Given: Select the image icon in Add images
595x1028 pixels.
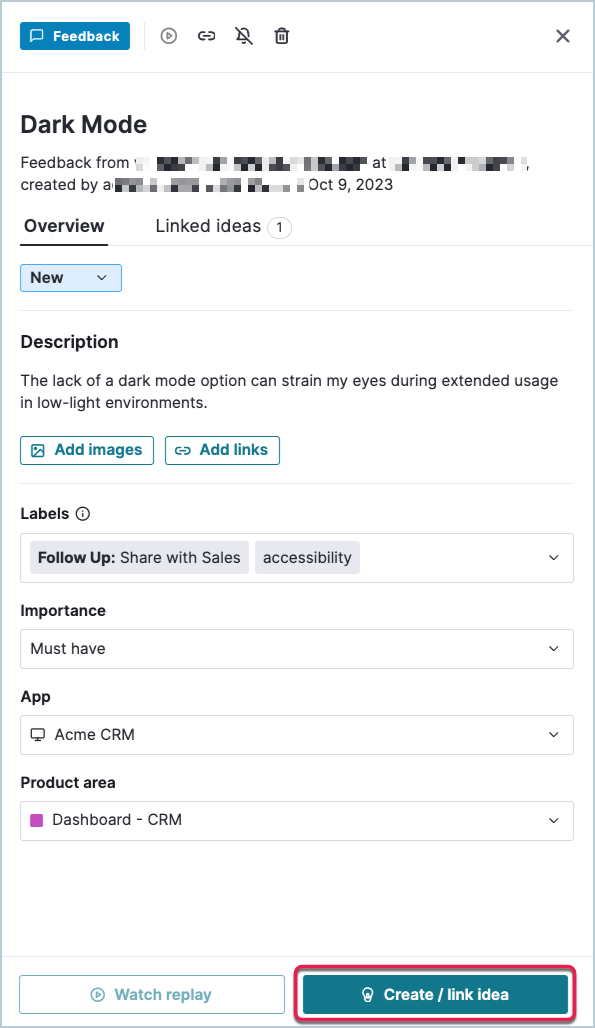Looking at the screenshot, I should (x=39, y=450).
